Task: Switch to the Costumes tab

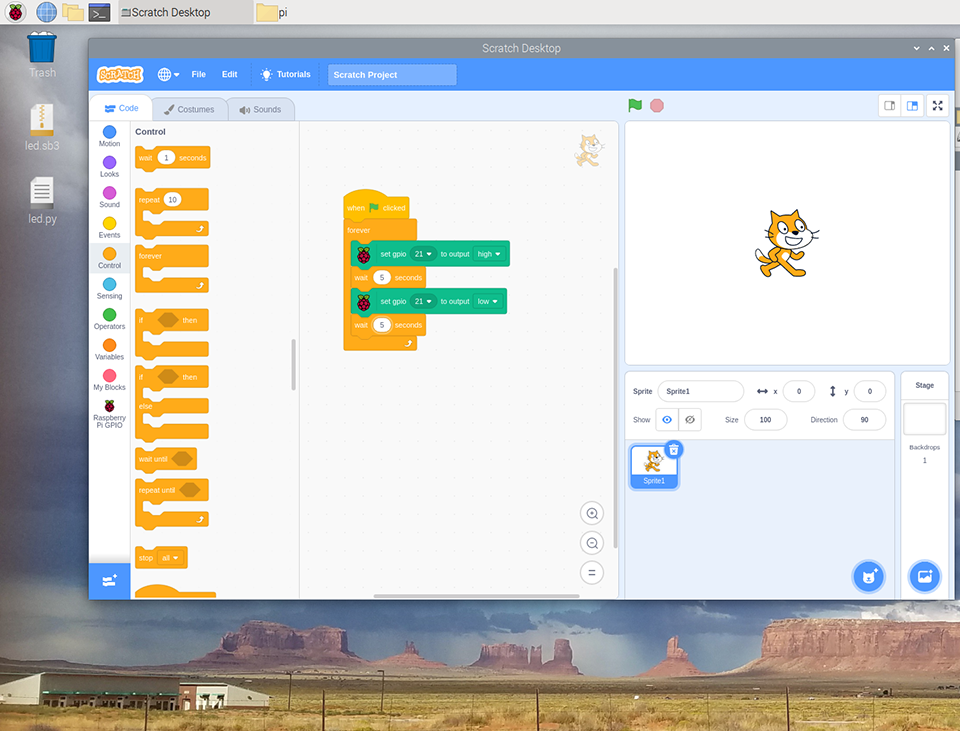Action: pyautogui.click(x=189, y=110)
